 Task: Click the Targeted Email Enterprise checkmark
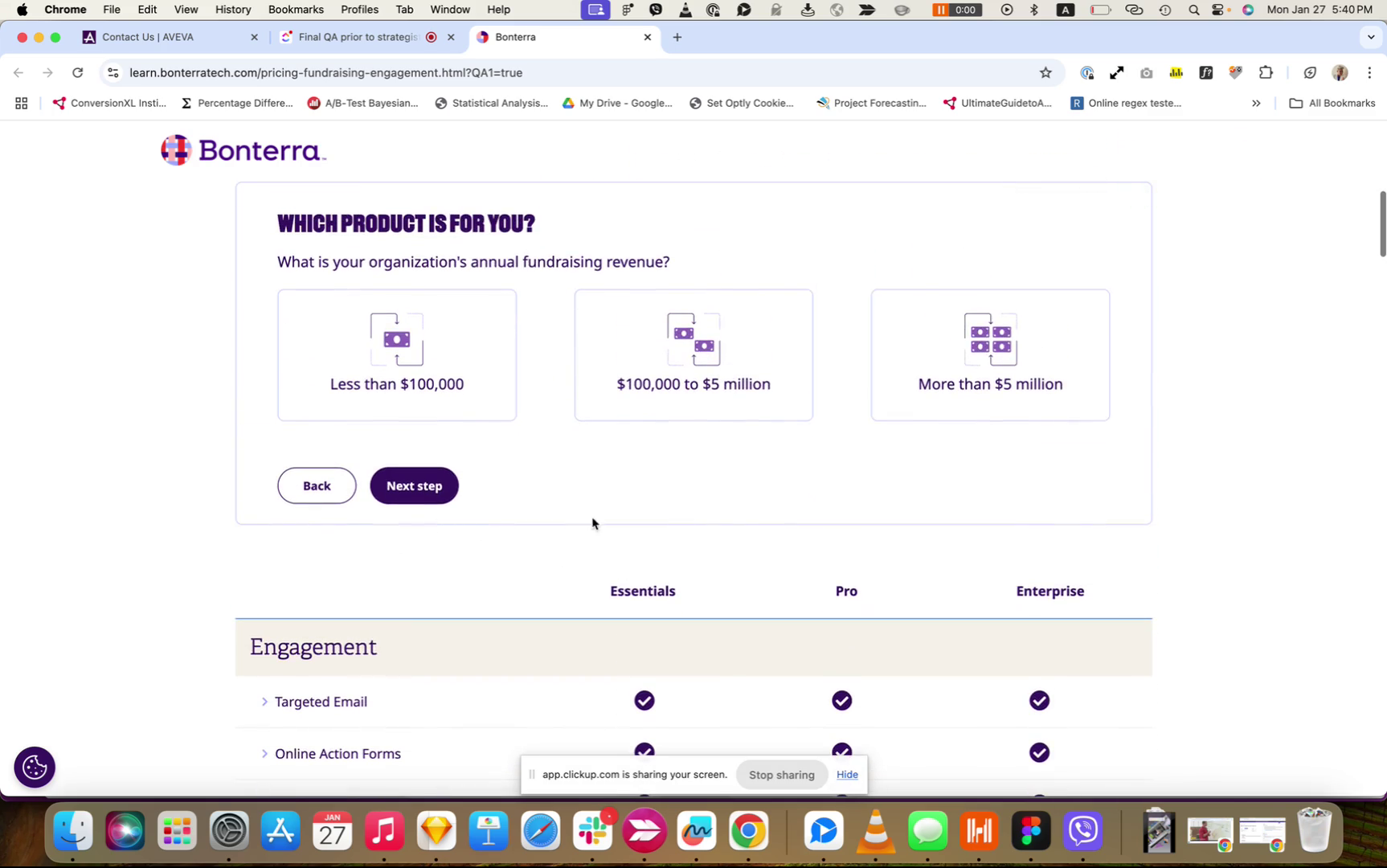click(1039, 701)
